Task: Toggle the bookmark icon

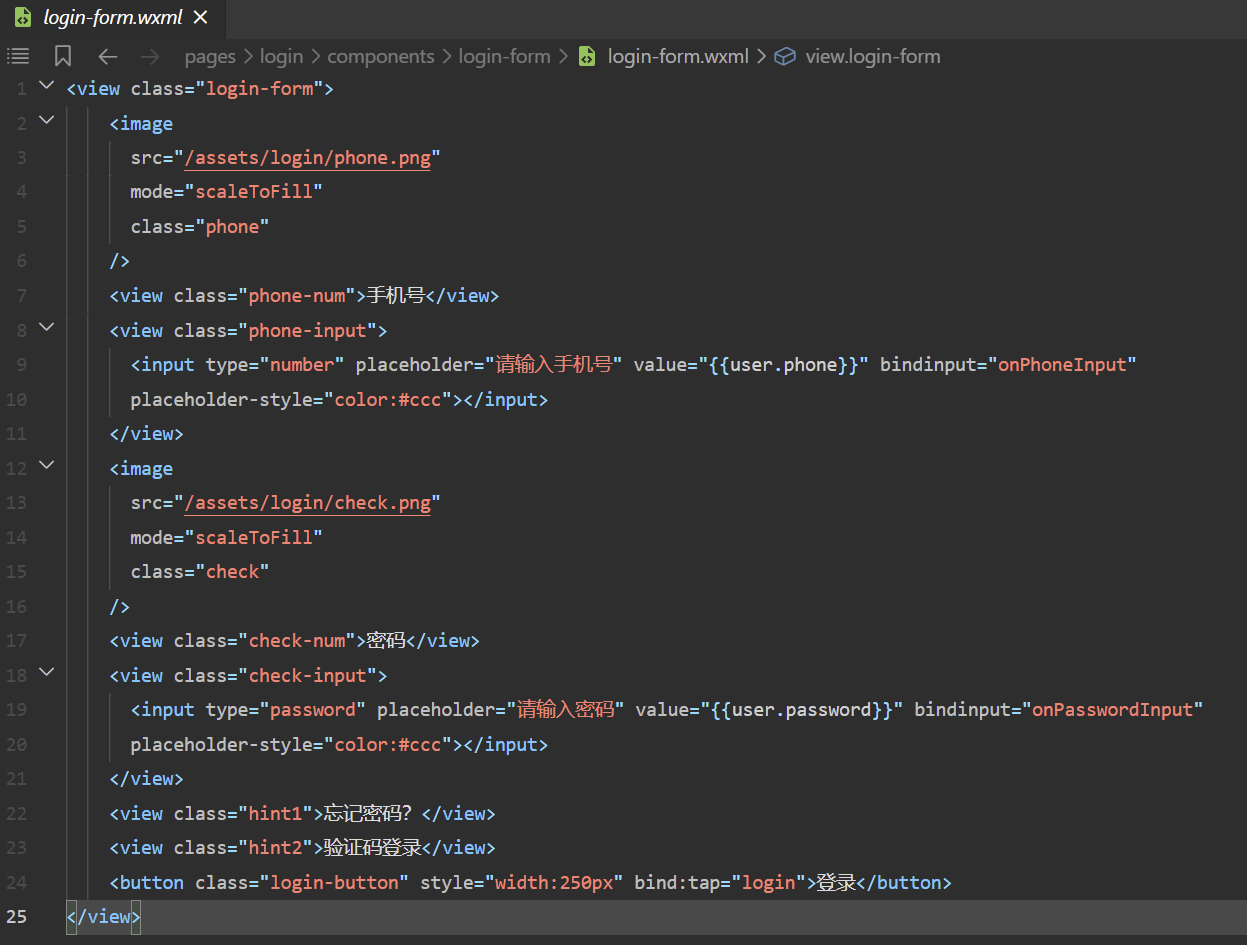Action: click(x=63, y=56)
